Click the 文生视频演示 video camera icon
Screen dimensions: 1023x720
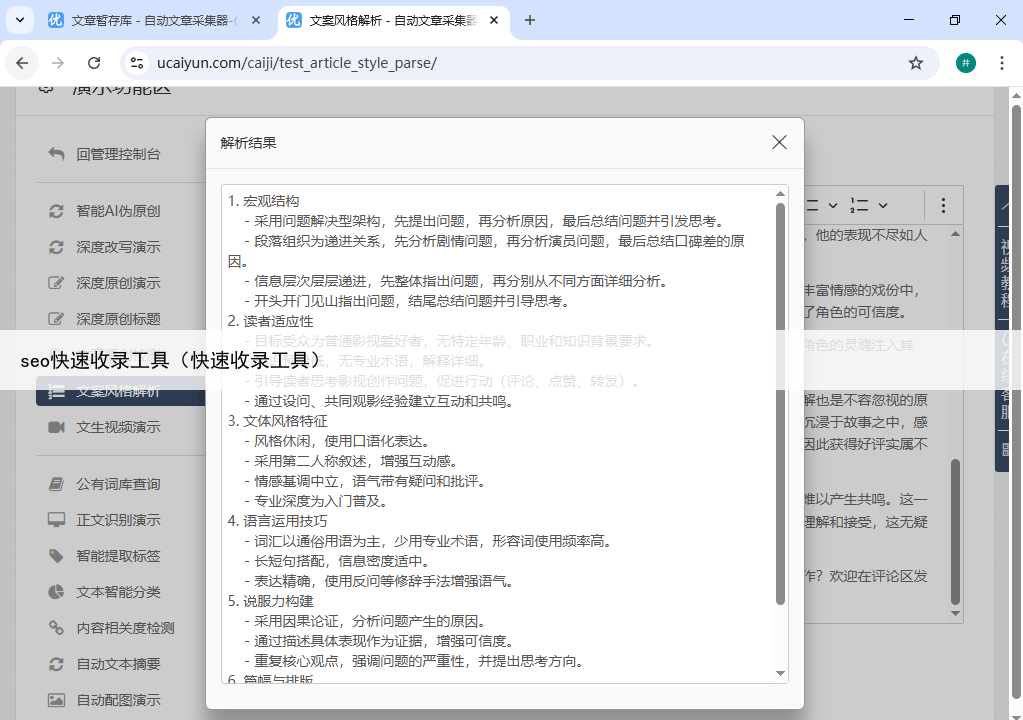57,427
